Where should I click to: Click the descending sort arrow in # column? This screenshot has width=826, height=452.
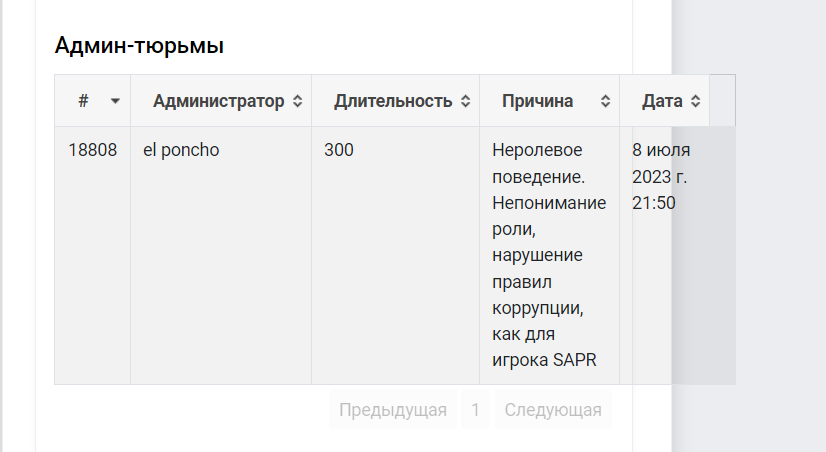115,101
